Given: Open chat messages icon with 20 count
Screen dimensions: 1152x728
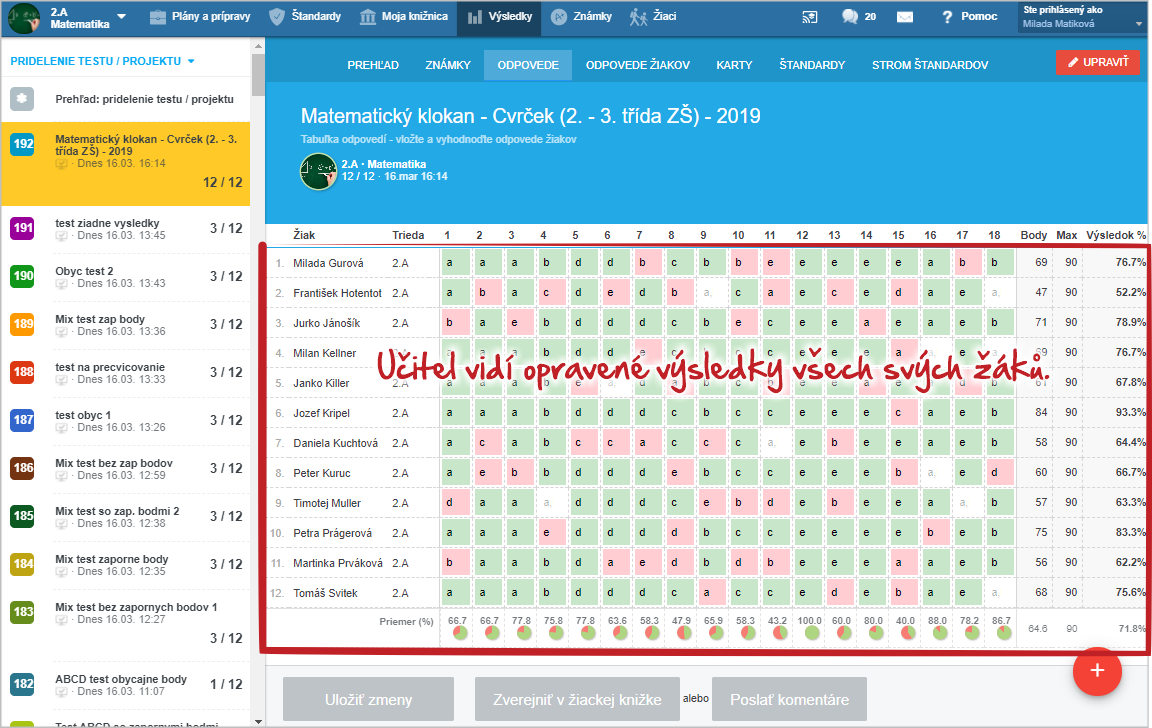Looking at the screenshot, I should (x=859, y=17).
